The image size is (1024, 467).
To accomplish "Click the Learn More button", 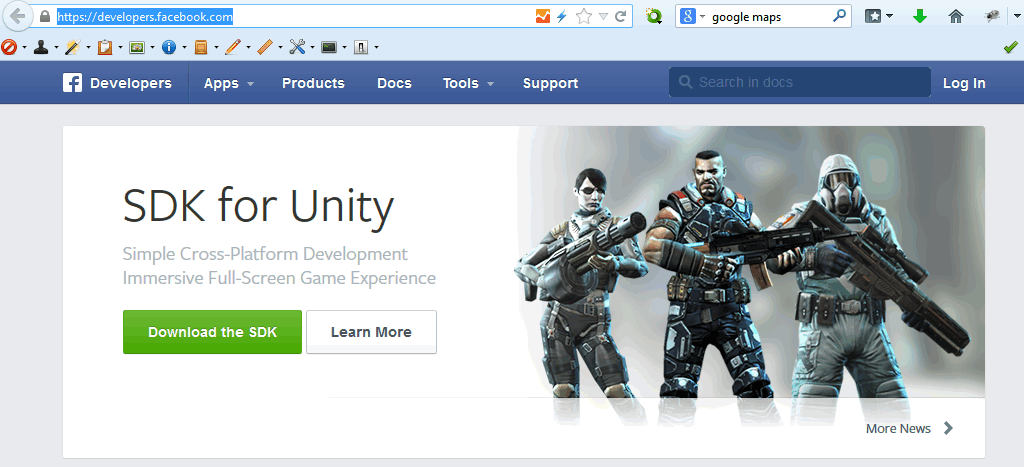I will pos(371,332).
